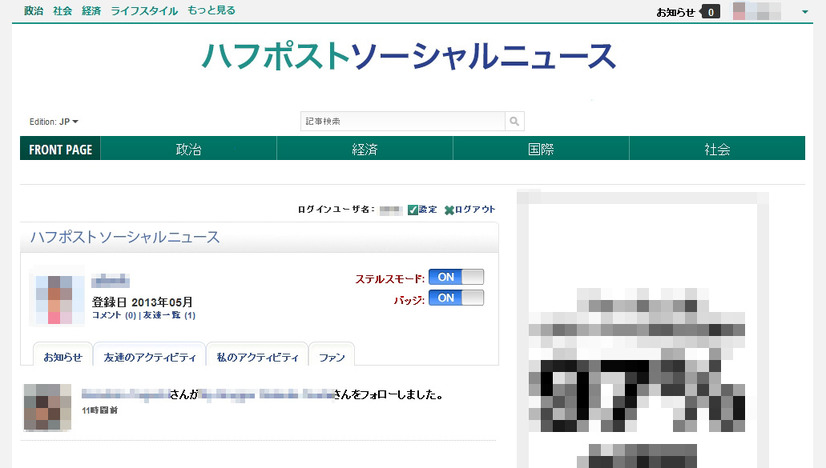This screenshot has width=826, height=468.
Task: Open 国際 in the green navigation bar
Action: coord(541,149)
